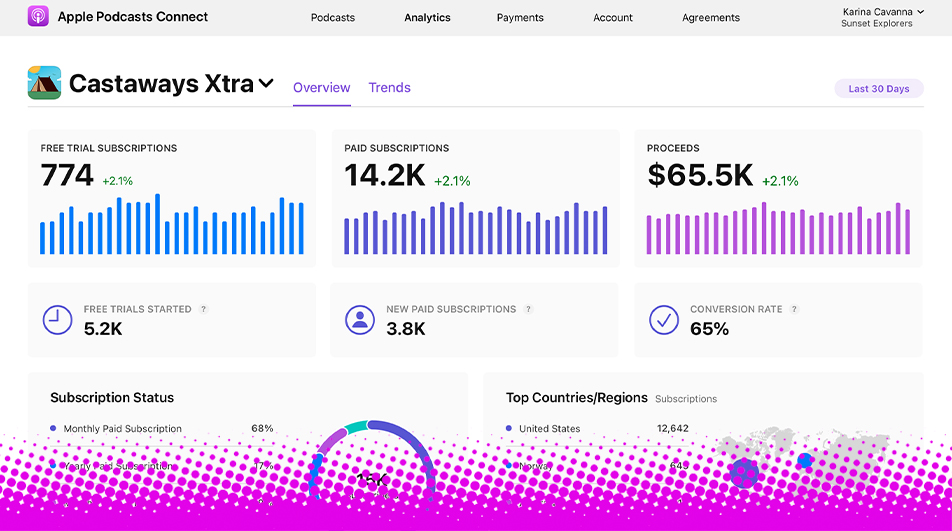Open the Analytics menu
This screenshot has height=531, width=952.
coord(427,18)
